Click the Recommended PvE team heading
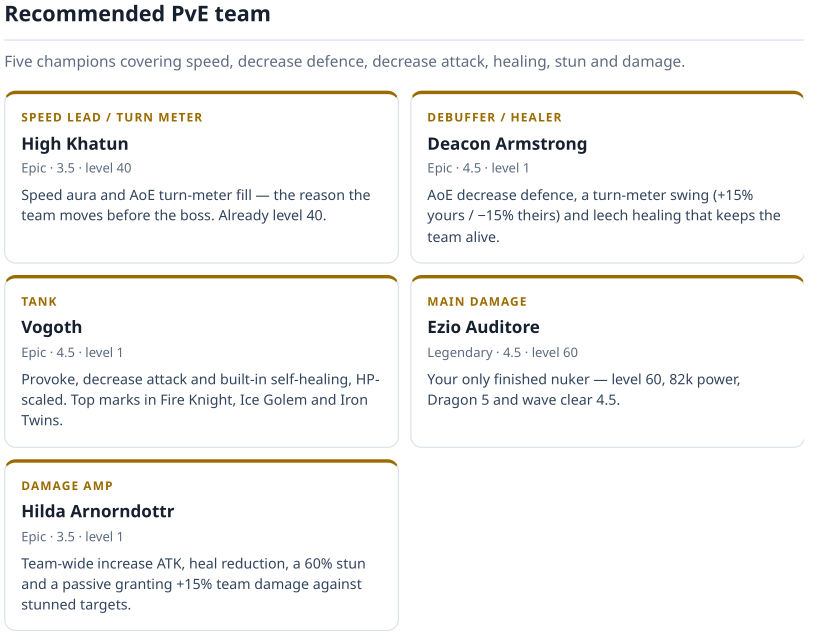 137,14
